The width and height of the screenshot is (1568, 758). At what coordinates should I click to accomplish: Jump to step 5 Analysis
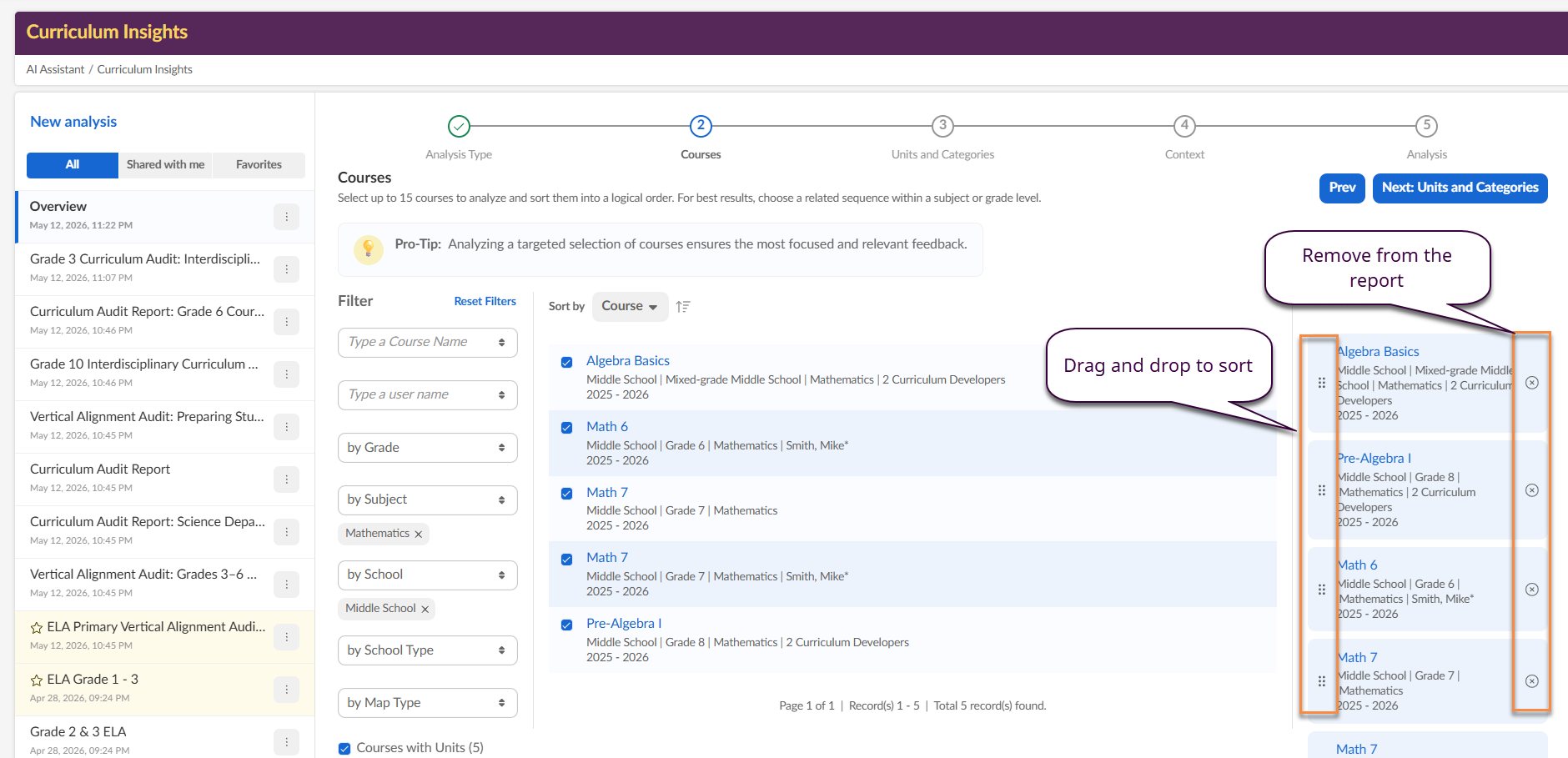click(1426, 126)
